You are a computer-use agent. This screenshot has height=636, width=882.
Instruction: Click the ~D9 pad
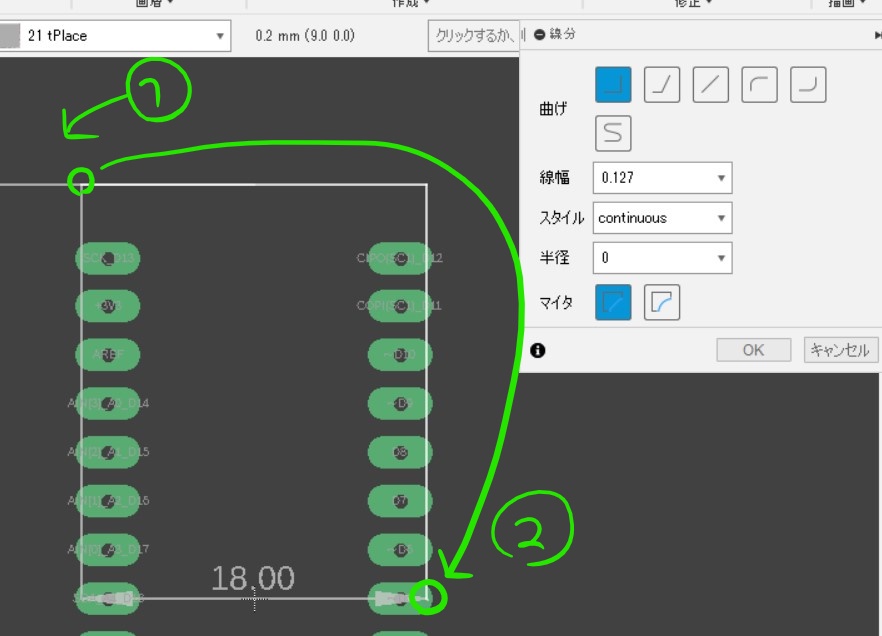pyautogui.click(x=400, y=403)
